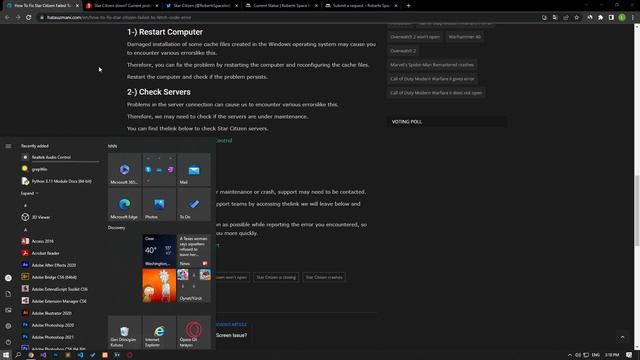Screen dimensions: 640x360
Task: Open Chrome from the taskbar
Action: 31,355
